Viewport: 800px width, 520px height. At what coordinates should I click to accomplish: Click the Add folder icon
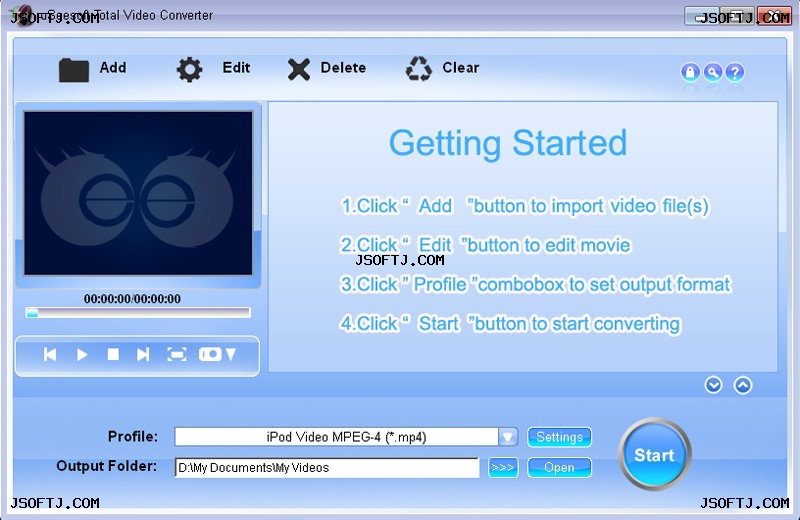click(x=73, y=70)
